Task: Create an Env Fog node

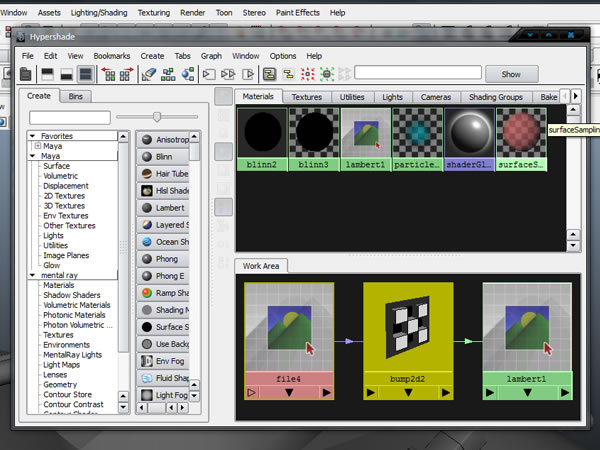Action: point(163,361)
